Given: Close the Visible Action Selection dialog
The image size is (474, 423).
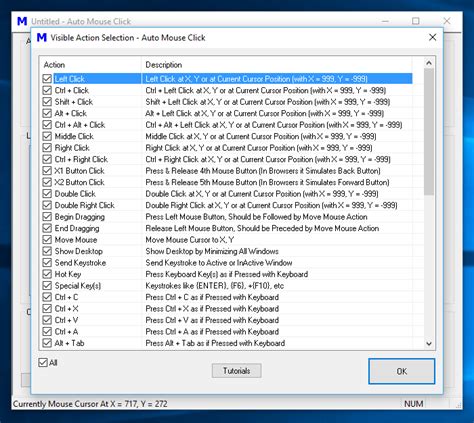Looking at the screenshot, I should pos(432,37).
